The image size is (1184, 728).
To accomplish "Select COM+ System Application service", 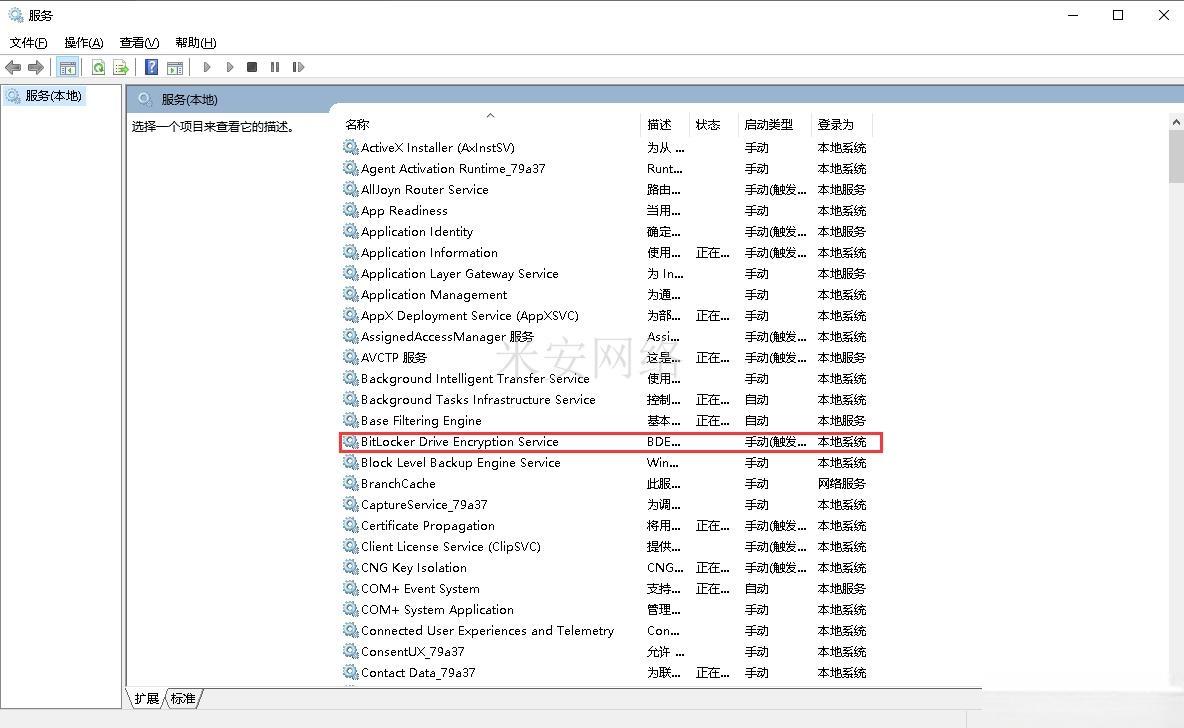I will pos(437,609).
